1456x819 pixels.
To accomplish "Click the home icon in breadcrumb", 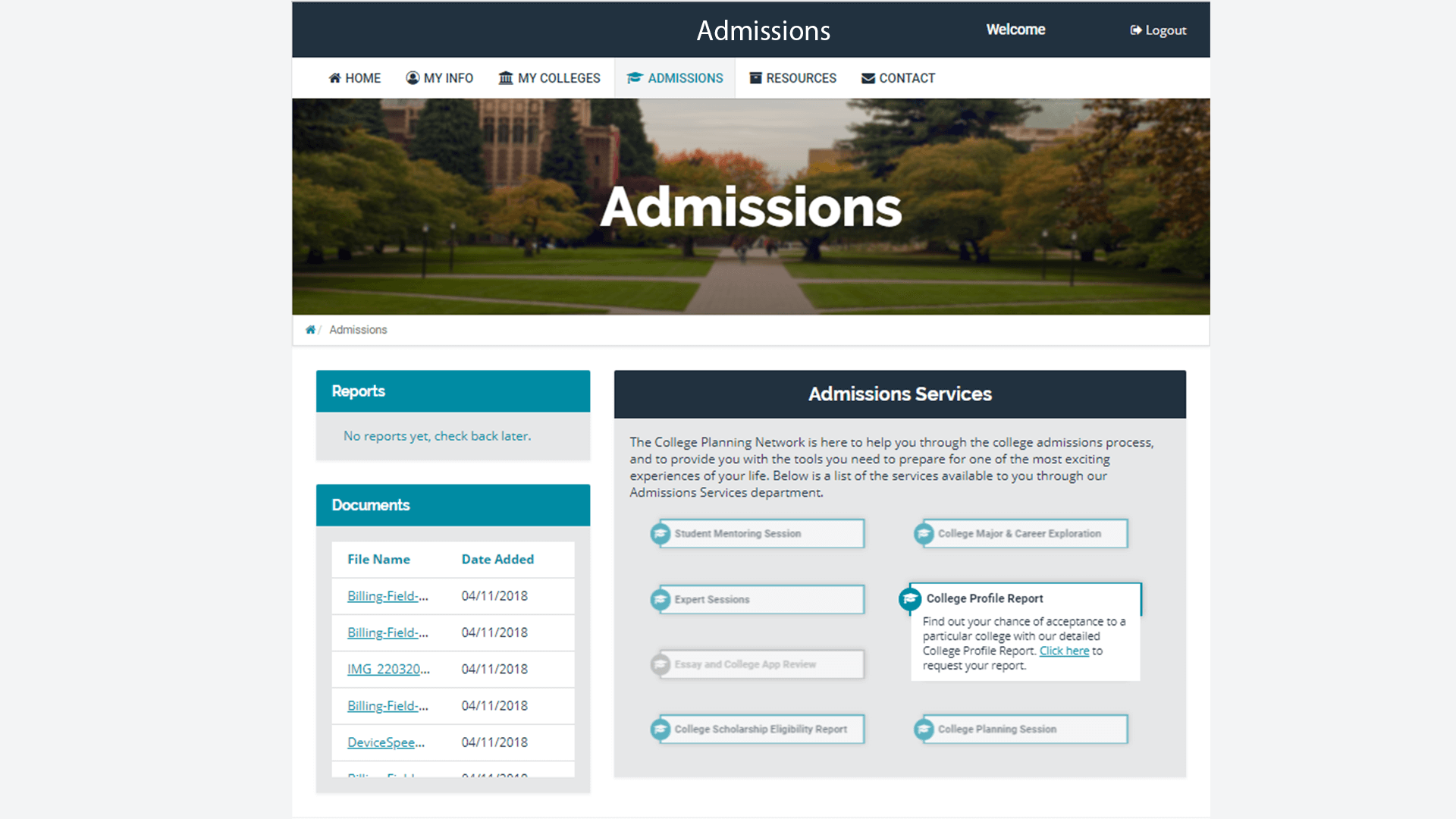I will pyautogui.click(x=310, y=330).
